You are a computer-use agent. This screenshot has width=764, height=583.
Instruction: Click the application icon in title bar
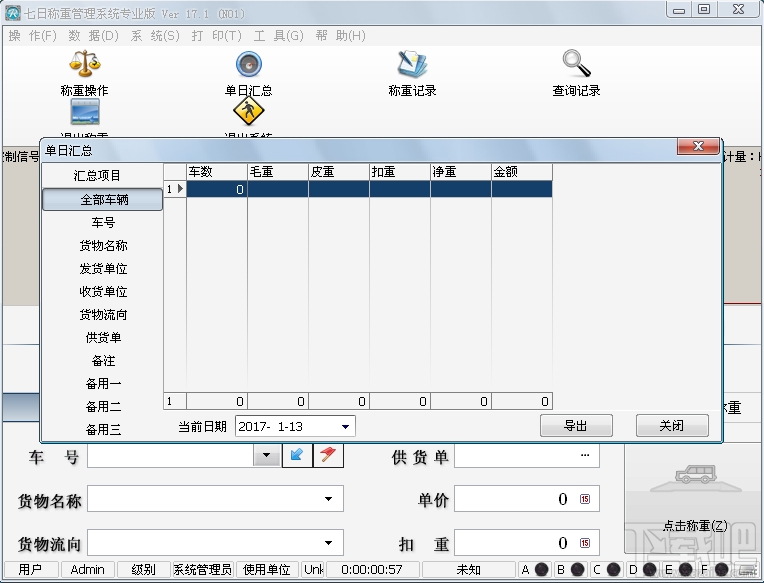pyautogui.click(x=12, y=13)
